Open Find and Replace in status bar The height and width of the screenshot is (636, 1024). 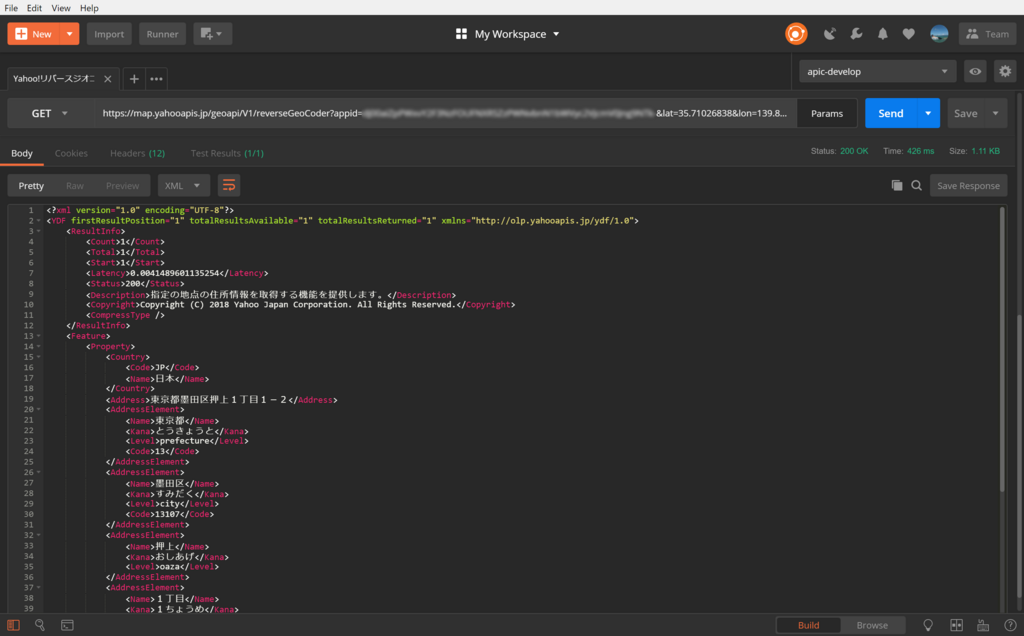click(x=40, y=625)
